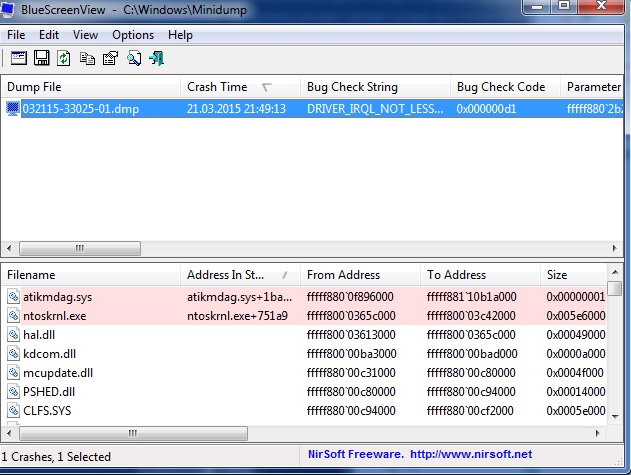Open the View menu
The width and height of the screenshot is (631, 475).
(x=85, y=35)
